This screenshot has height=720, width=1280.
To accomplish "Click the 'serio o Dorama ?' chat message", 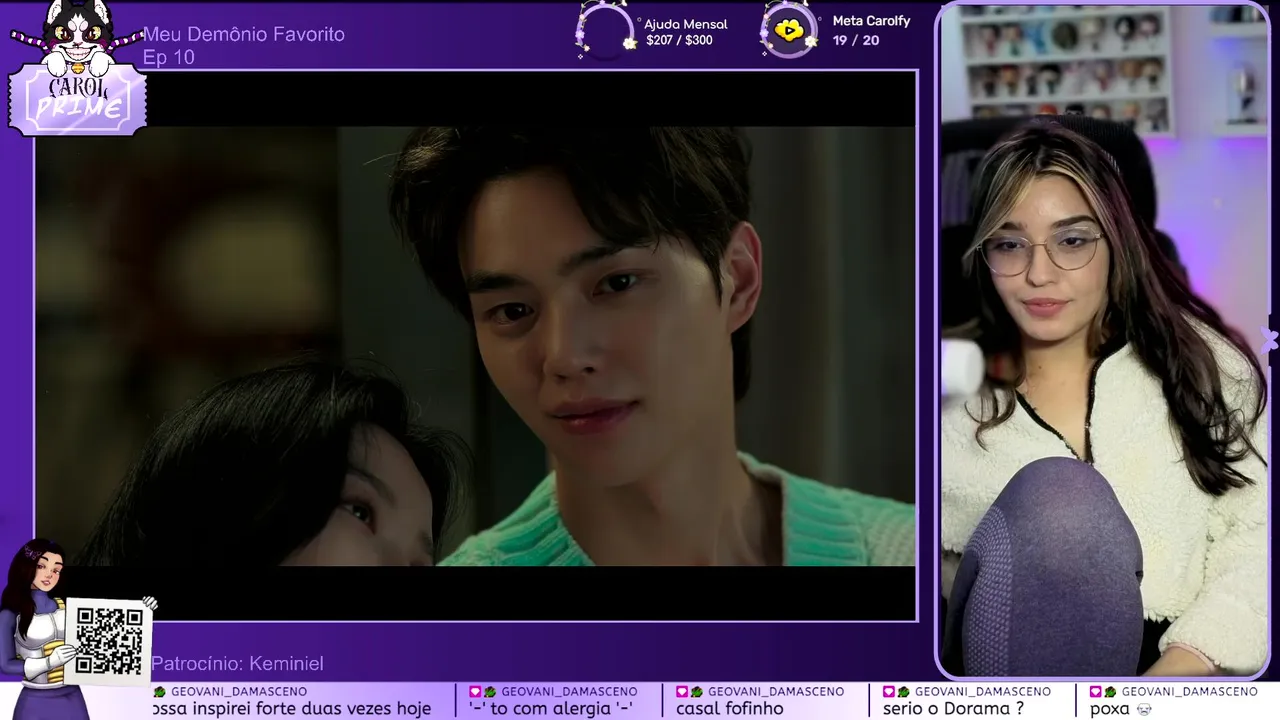I will tap(953, 709).
